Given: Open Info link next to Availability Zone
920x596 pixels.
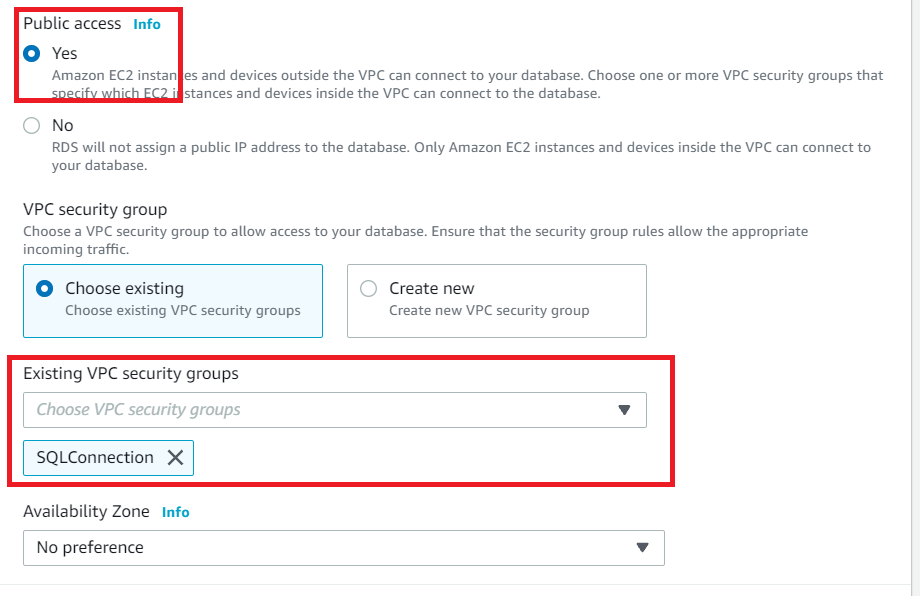Looking at the screenshot, I should [x=175, y=512].
